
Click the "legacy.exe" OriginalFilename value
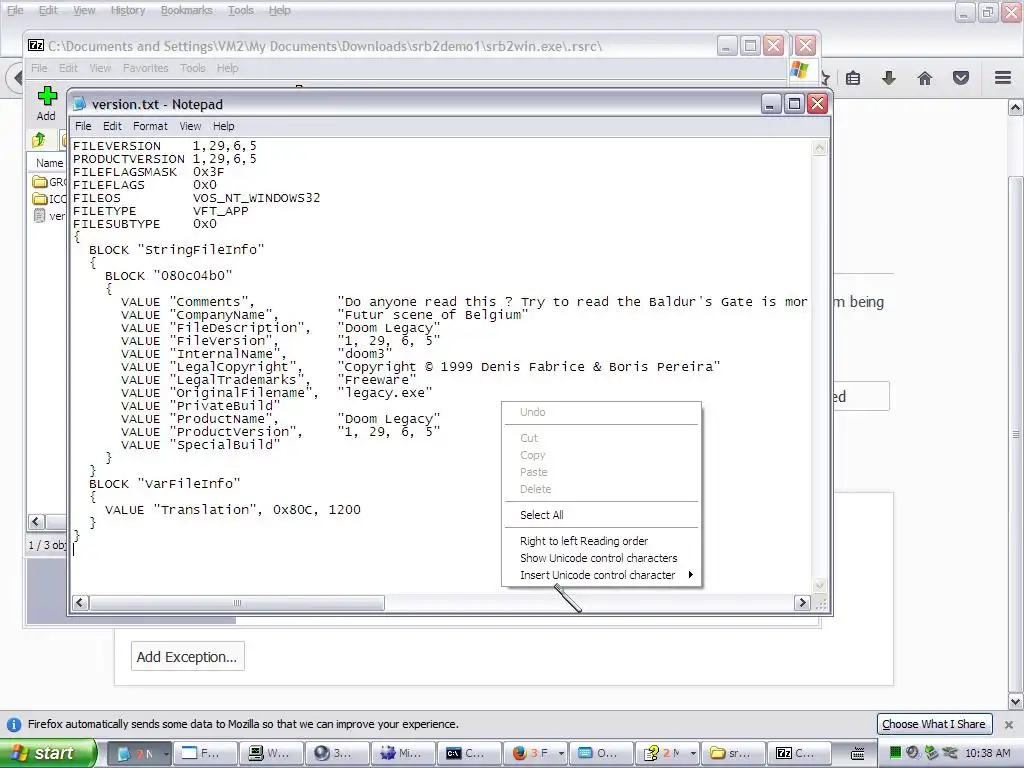pyautogui.click(x=385, y=392)
